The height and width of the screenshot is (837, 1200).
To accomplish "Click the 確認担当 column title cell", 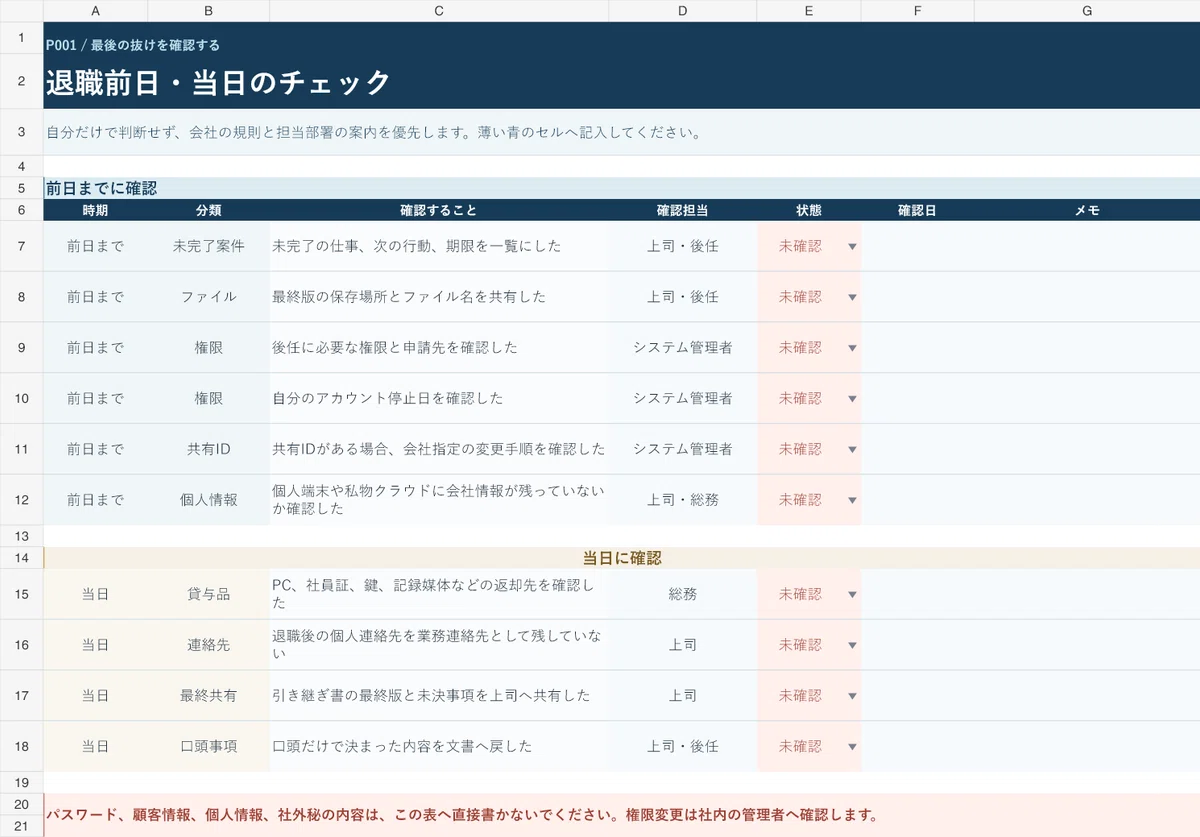I will point(683,210).
